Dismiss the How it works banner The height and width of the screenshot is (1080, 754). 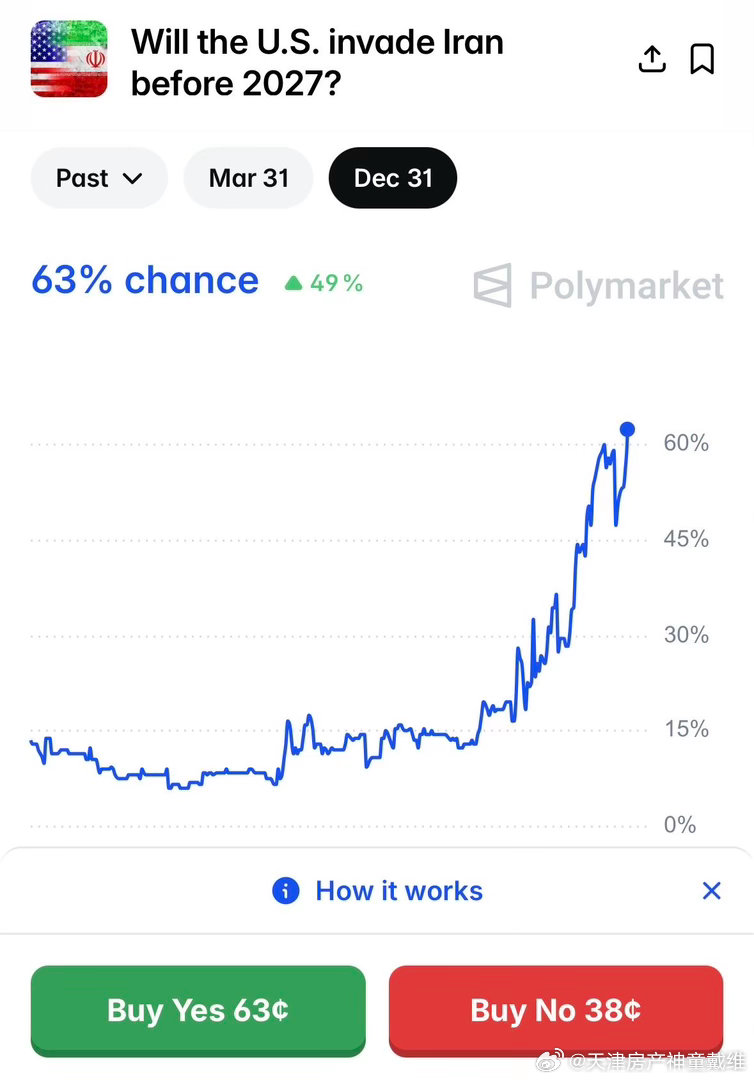click(711, 891)
